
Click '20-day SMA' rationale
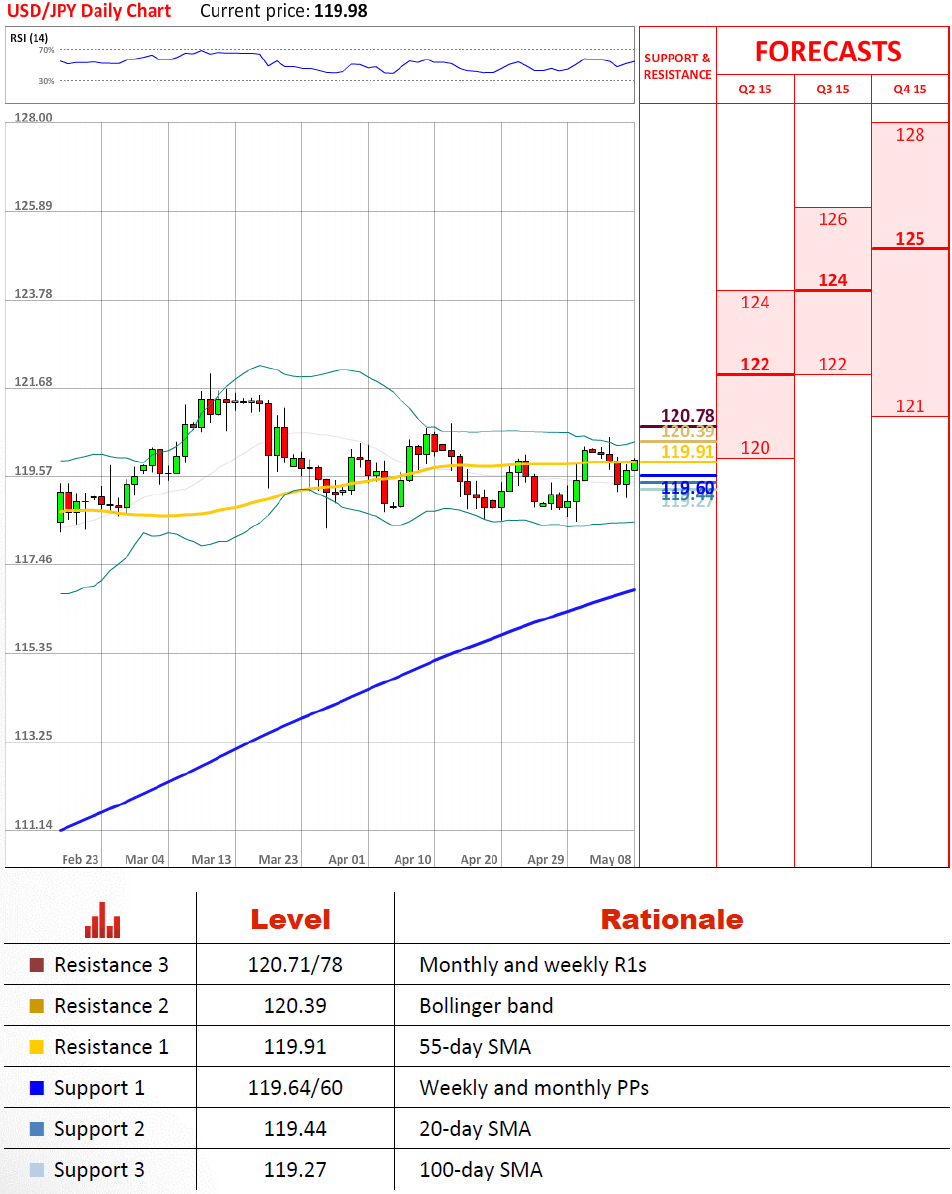[474, 1130]
